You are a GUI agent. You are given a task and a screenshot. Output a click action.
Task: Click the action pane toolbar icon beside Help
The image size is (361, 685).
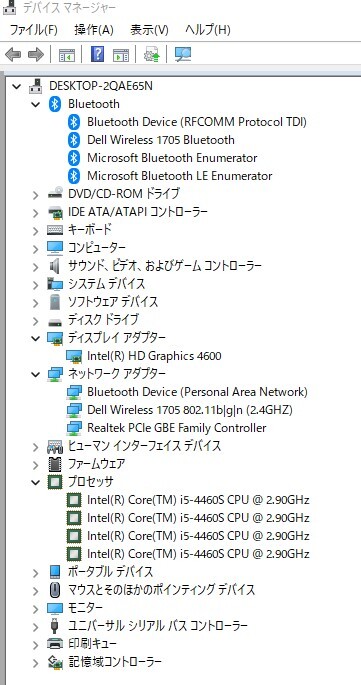[x=121, y=55]
